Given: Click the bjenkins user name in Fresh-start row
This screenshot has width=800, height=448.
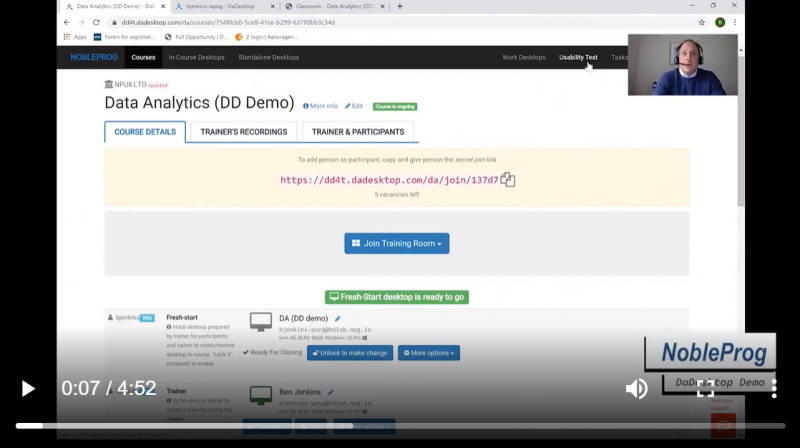Looking at the screenshot, I should pos(127,317).
